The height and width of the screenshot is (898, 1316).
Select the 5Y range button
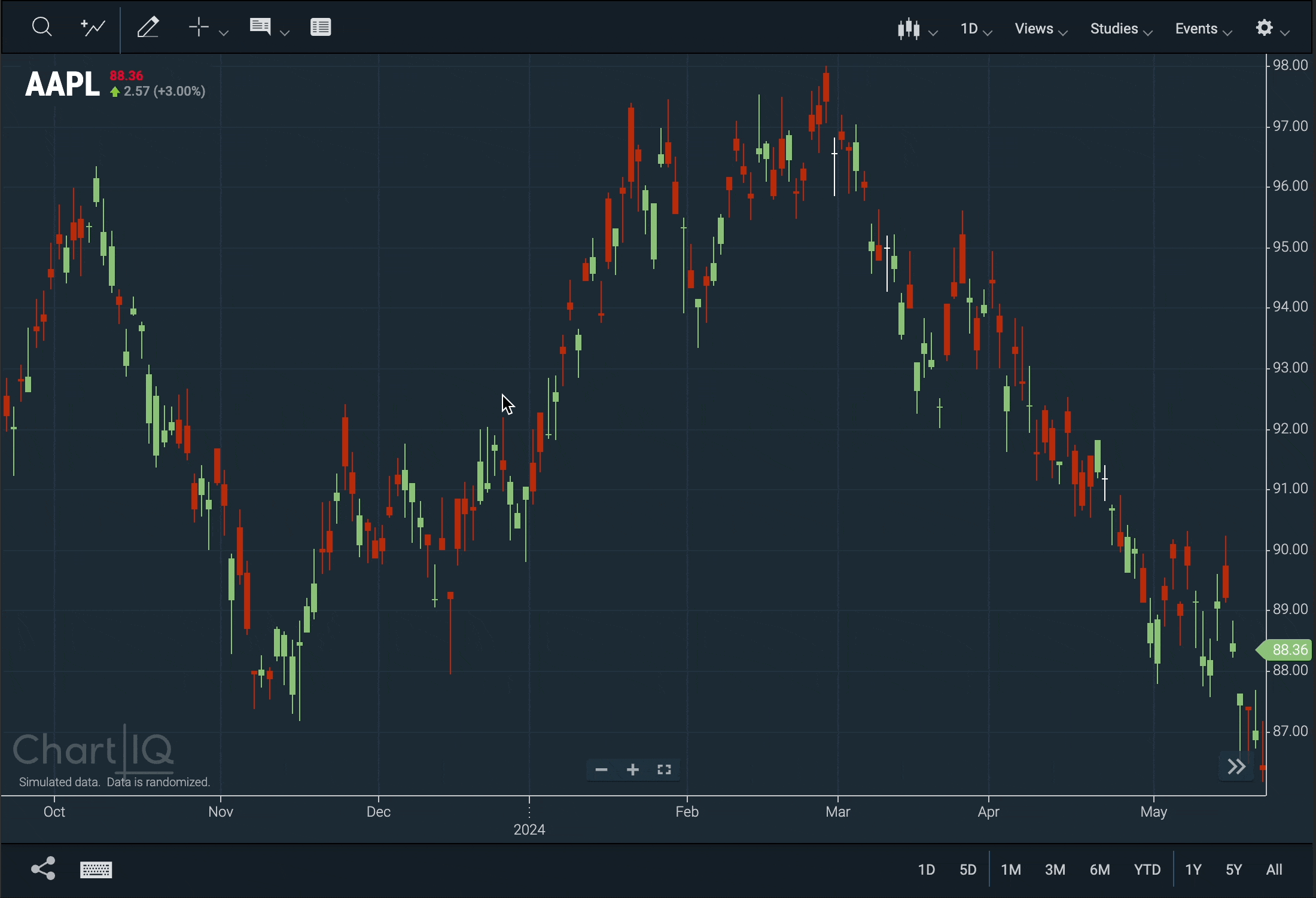1235,870
